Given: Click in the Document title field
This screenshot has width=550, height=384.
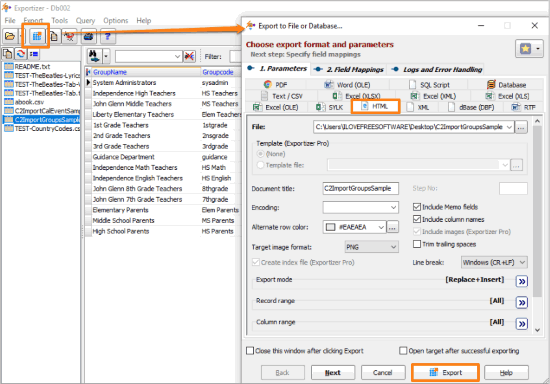Looking at the screenshot, I should click(x=361, y=188).
